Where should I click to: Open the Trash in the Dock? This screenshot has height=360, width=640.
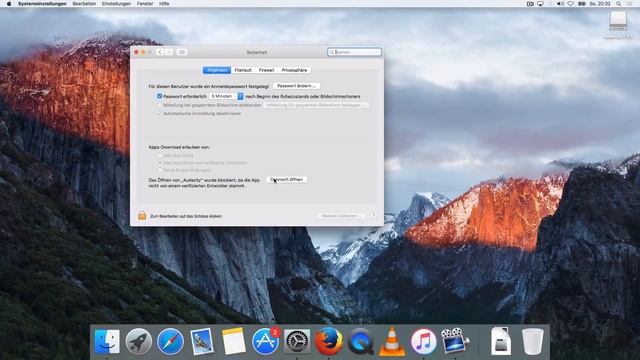533,341
